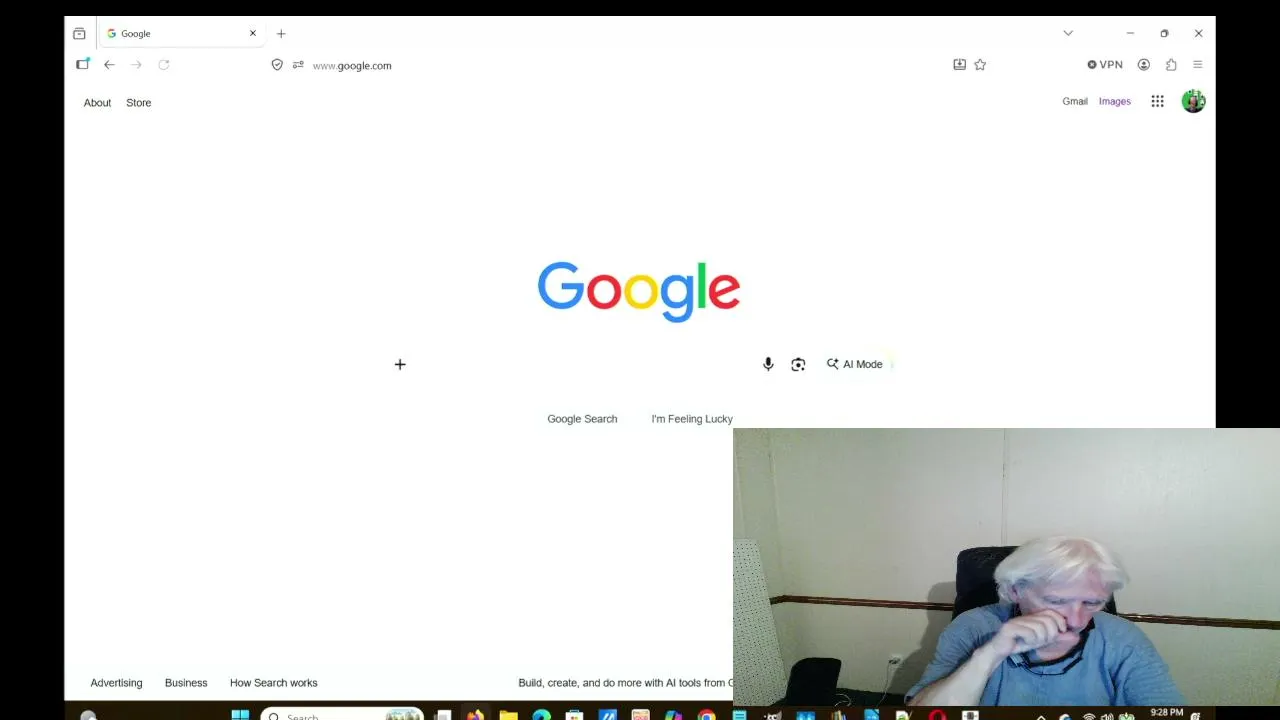
Task: Click the Google Search button
Action: coord(582,419)
